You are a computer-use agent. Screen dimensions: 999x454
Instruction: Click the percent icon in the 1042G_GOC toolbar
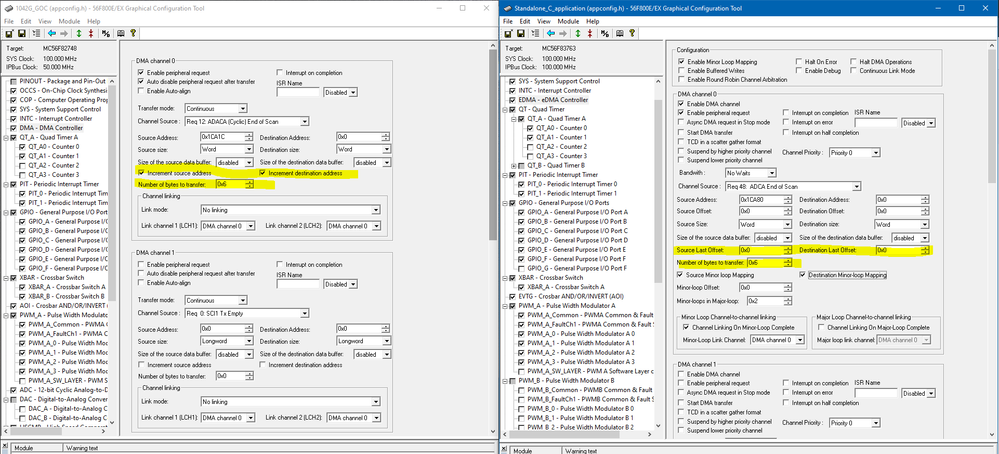click(x=105, y=32)
